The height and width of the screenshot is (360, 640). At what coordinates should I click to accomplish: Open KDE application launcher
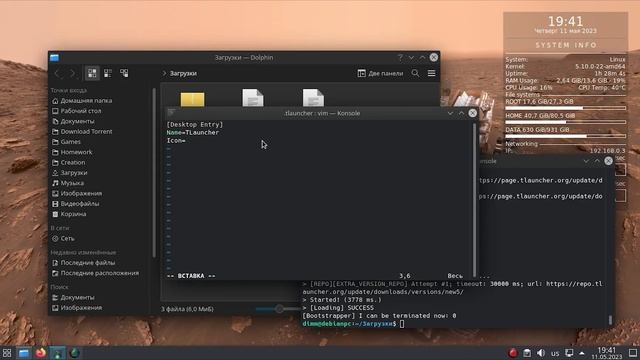7,353
